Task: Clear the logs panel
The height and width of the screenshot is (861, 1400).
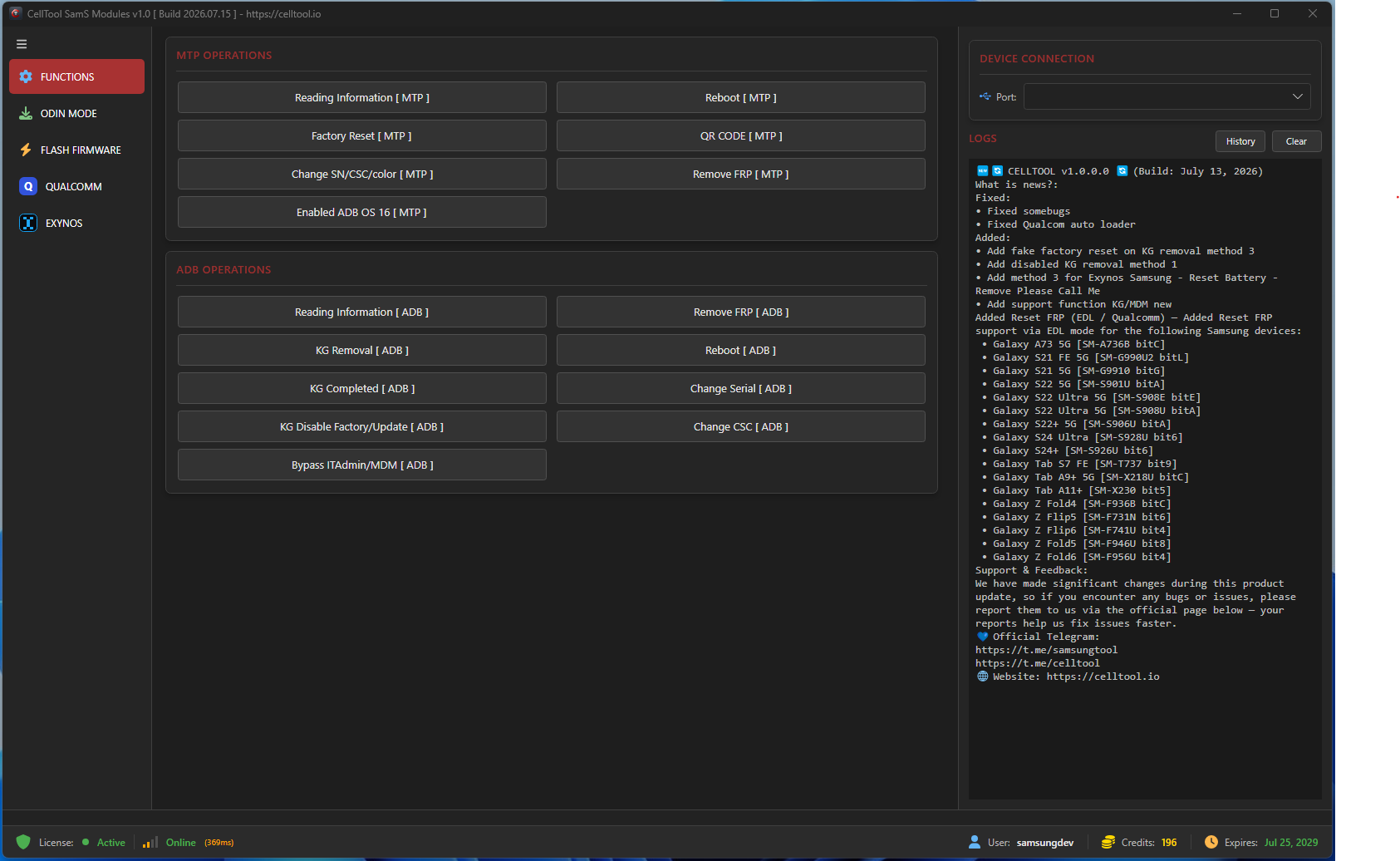Action: point(1296,141)
